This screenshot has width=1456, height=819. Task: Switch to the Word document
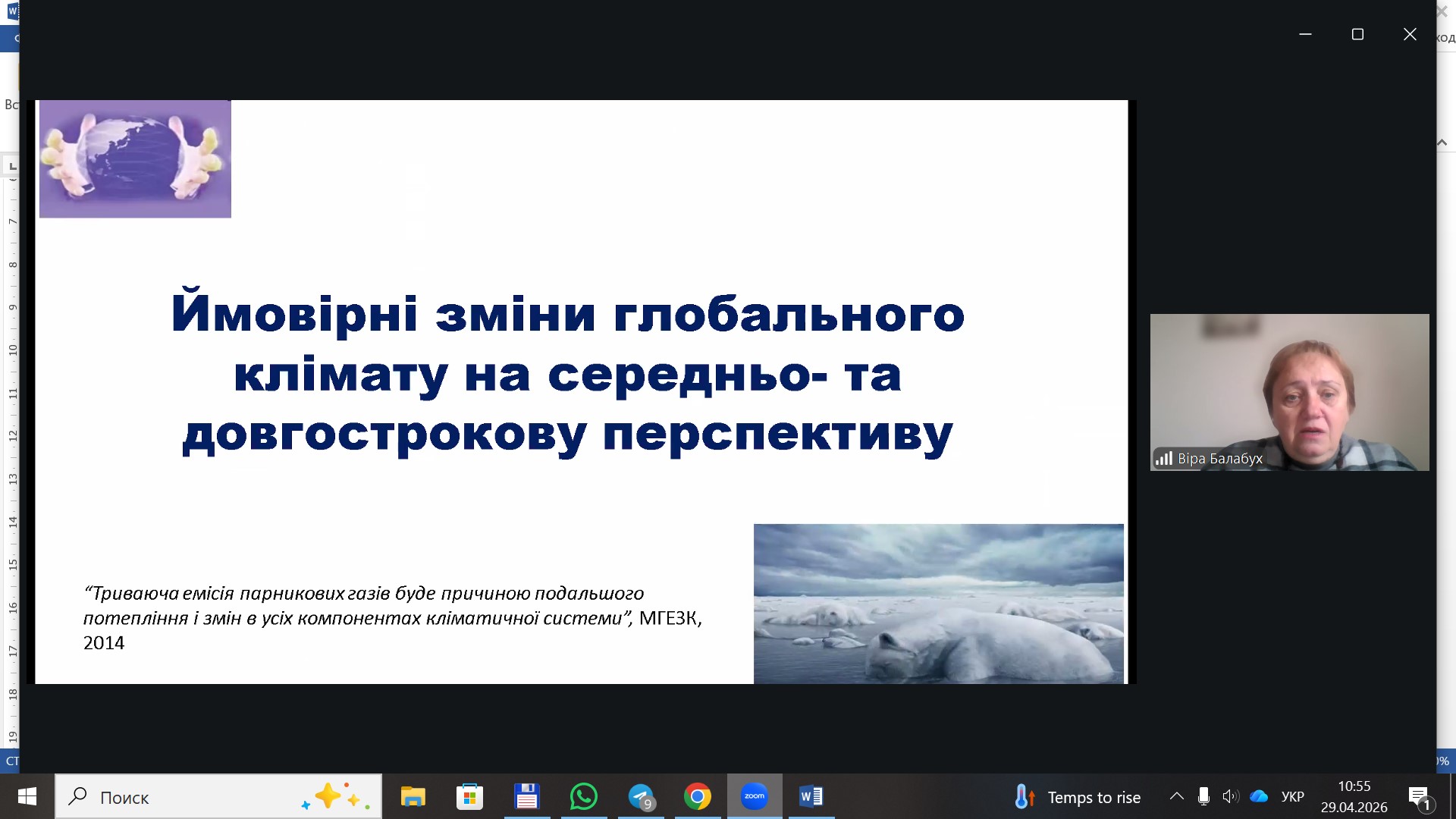click(811, 796)
